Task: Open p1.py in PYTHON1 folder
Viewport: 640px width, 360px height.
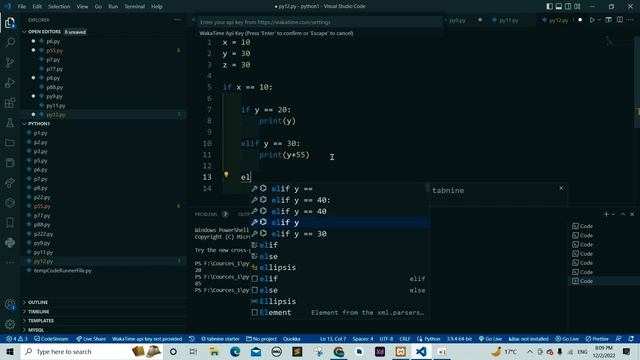Action: (40, 133)
